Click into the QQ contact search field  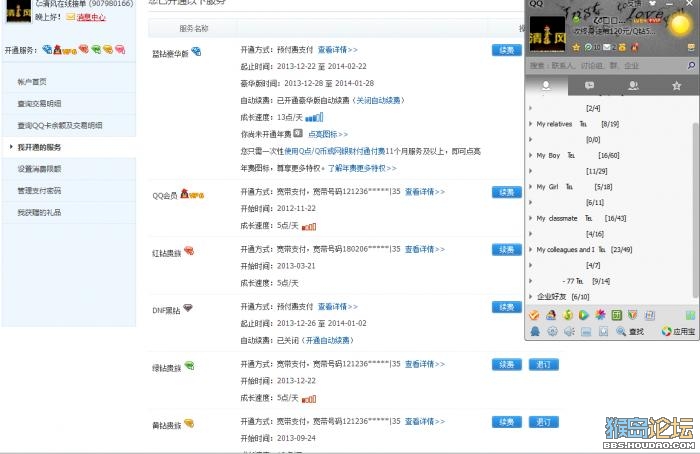pyautogui.click(x=606, y=66)
